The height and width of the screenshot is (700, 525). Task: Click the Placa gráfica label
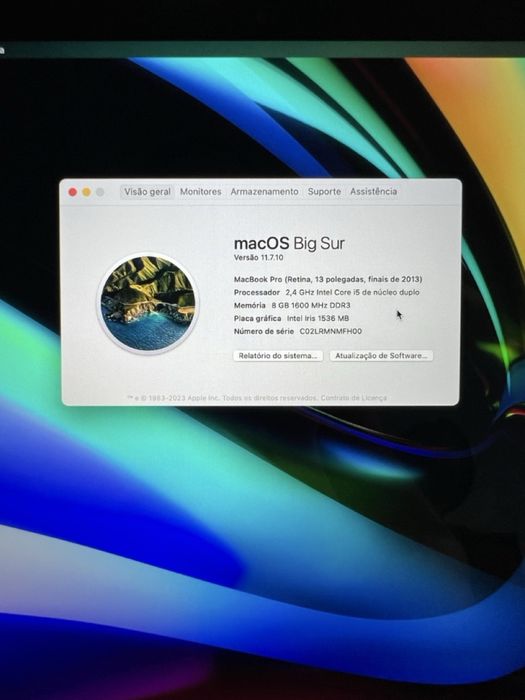point(258,318)
